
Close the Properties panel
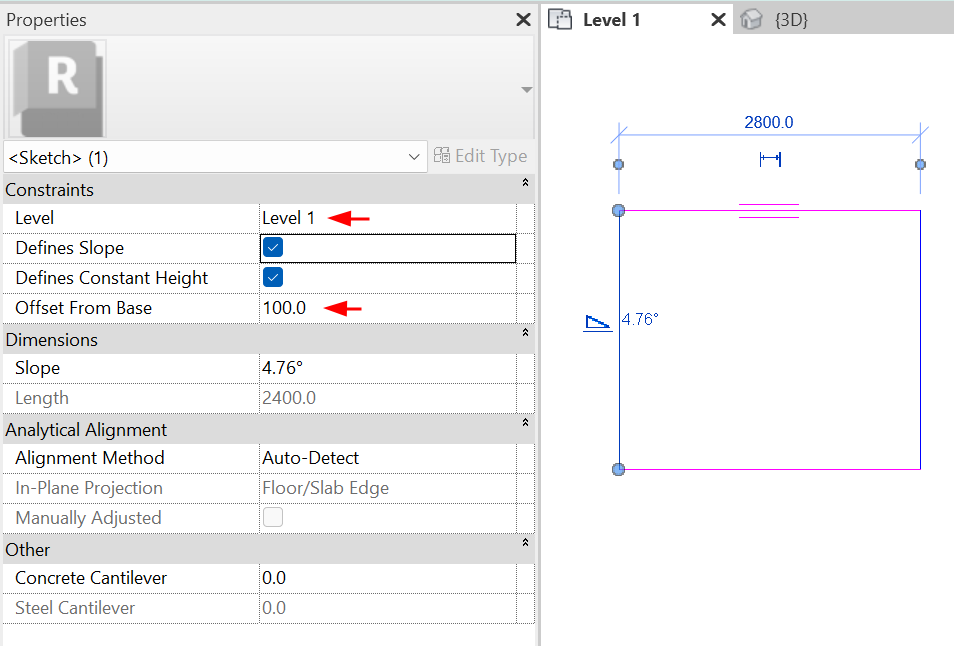coord(523,20)
